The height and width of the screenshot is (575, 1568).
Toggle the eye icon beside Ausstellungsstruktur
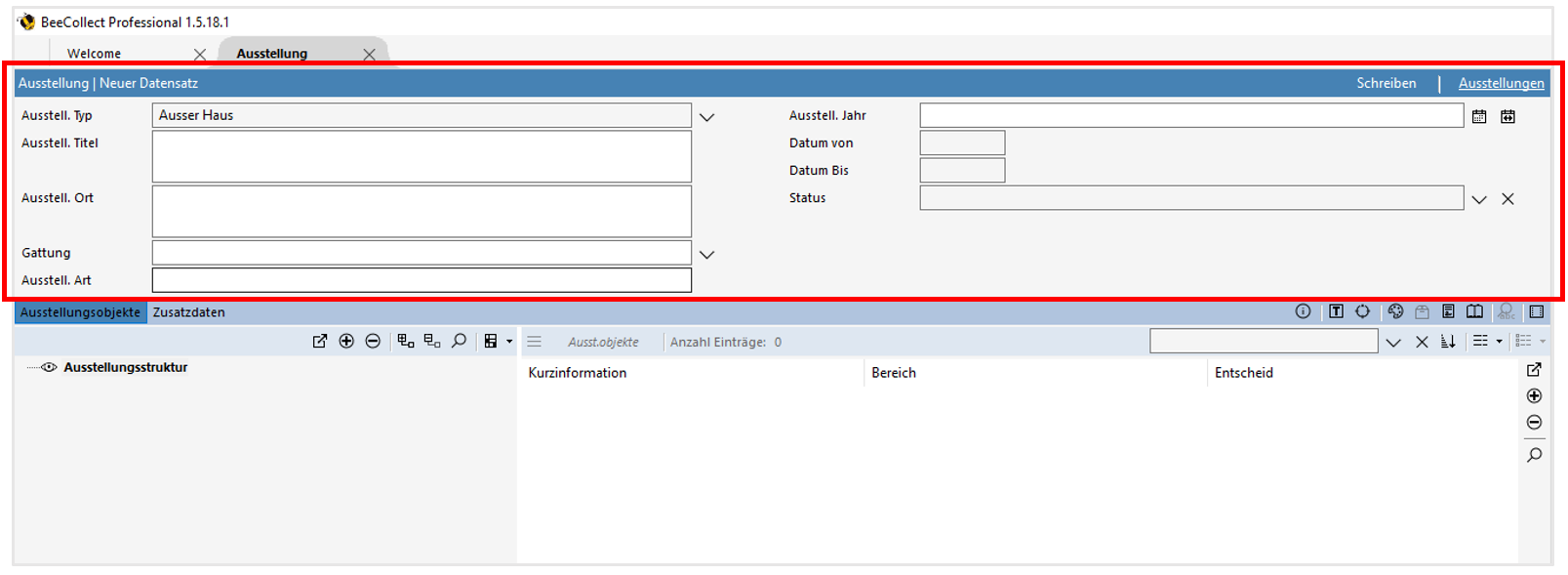pos(49,367)
